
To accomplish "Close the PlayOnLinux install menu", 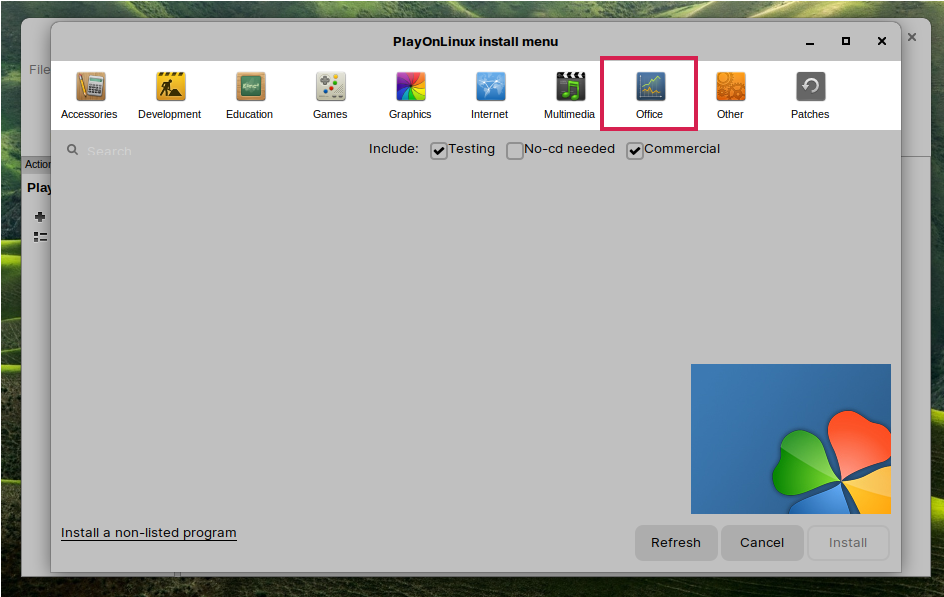I will point(882,41).
